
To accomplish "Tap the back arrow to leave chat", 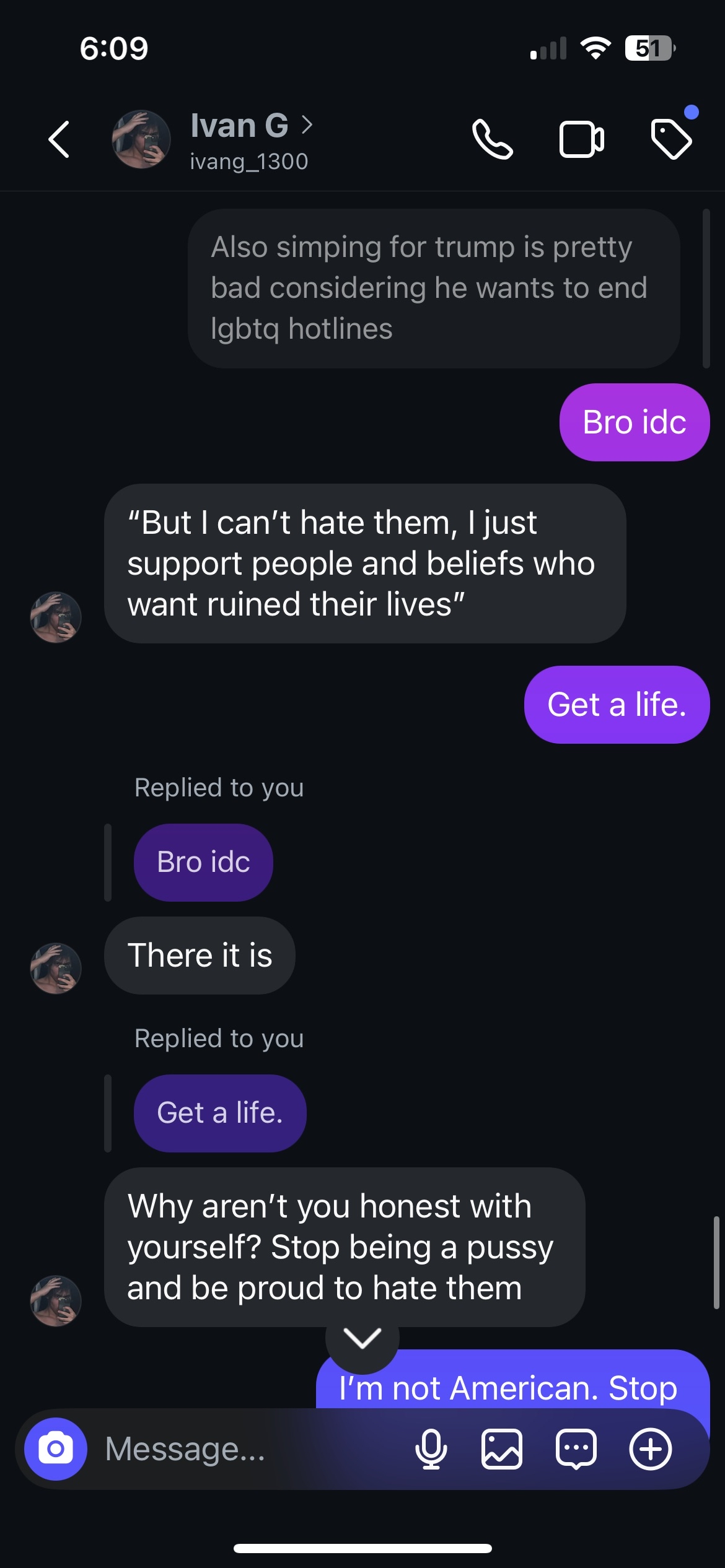I will point(59,139).
